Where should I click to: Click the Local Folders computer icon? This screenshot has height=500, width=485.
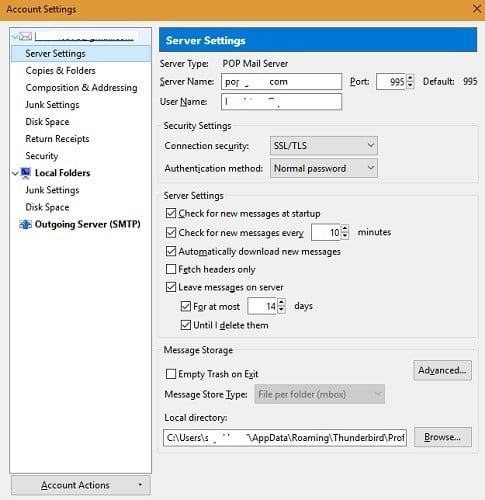(26, 173)
